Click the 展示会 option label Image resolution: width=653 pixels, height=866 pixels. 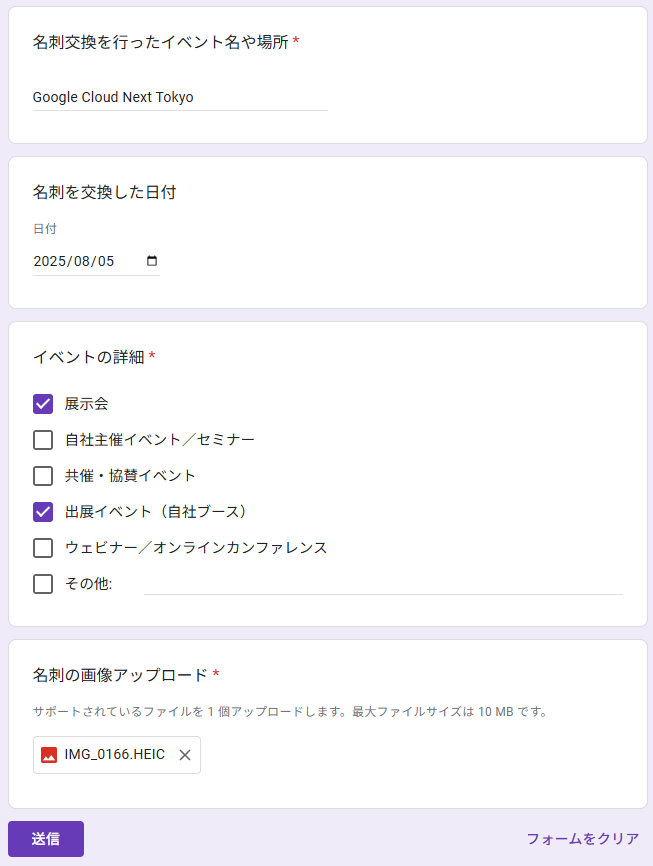click(x=87, y=404)
